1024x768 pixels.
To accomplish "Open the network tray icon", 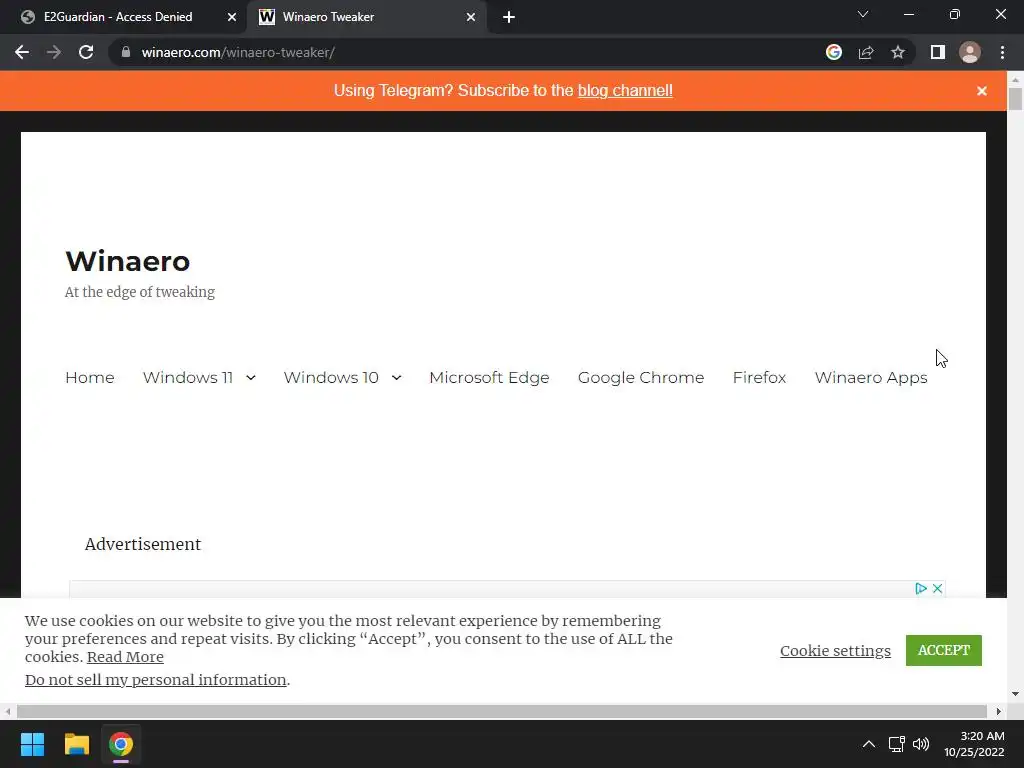I will pos(897,744).
